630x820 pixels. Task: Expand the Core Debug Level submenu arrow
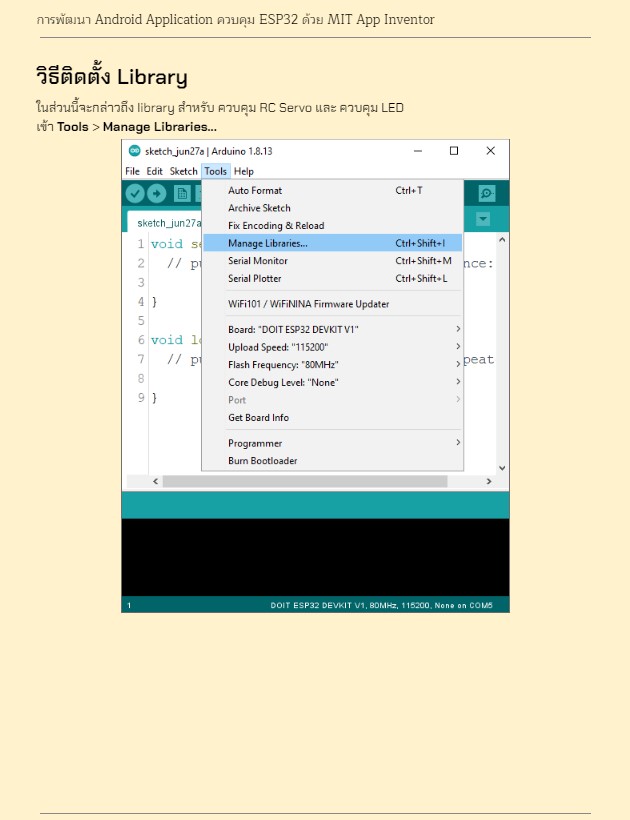pos(458,382)
